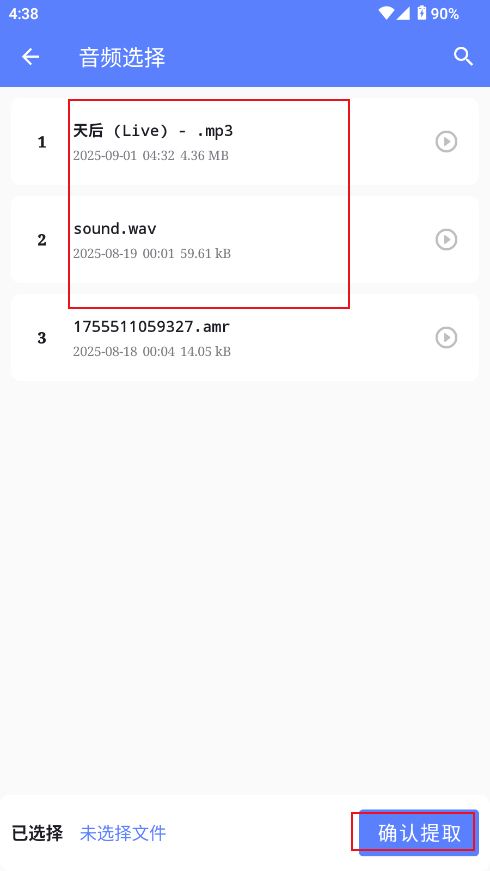Screen dimensions: 490x871
Task: Select the sound.wav audio file
Action: tap(245, 239)
